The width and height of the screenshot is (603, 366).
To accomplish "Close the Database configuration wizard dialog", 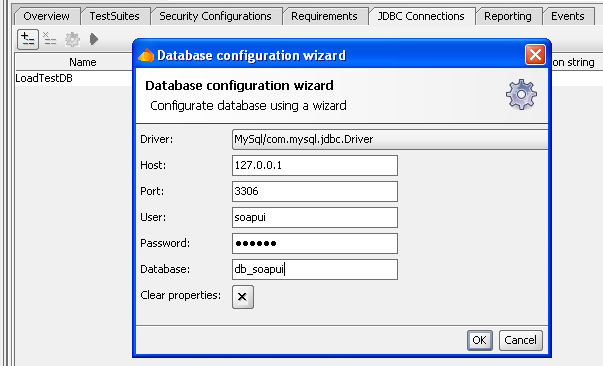I will [535, 55].
